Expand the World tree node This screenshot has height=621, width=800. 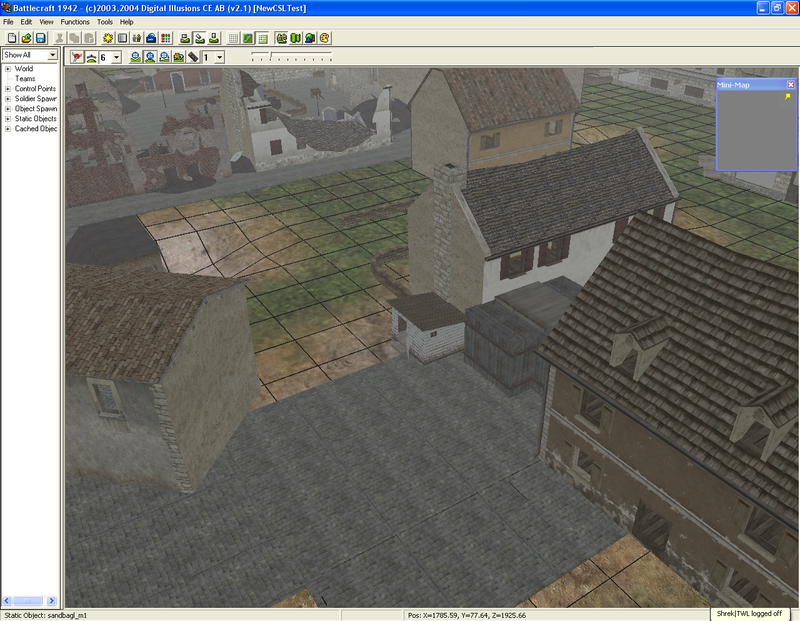pos(8,69)
